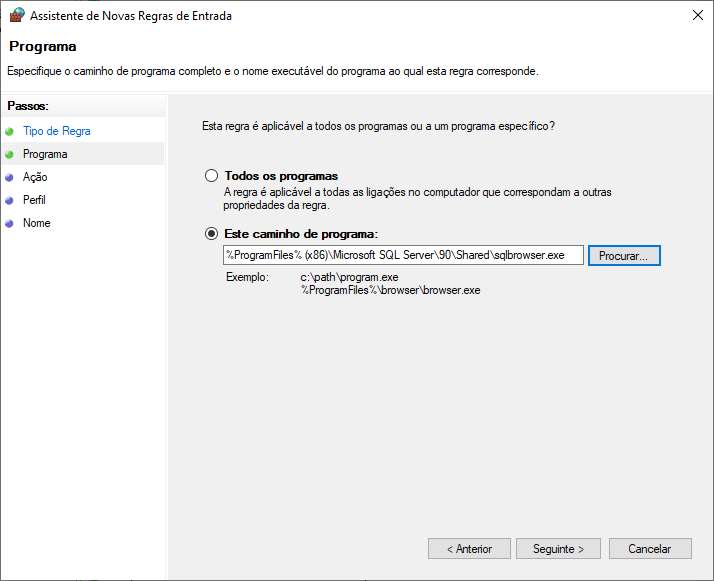Click the green bullet beside Programa step
Screen dimensions: 714x581
pyautogui.click(x=10, y=154)
